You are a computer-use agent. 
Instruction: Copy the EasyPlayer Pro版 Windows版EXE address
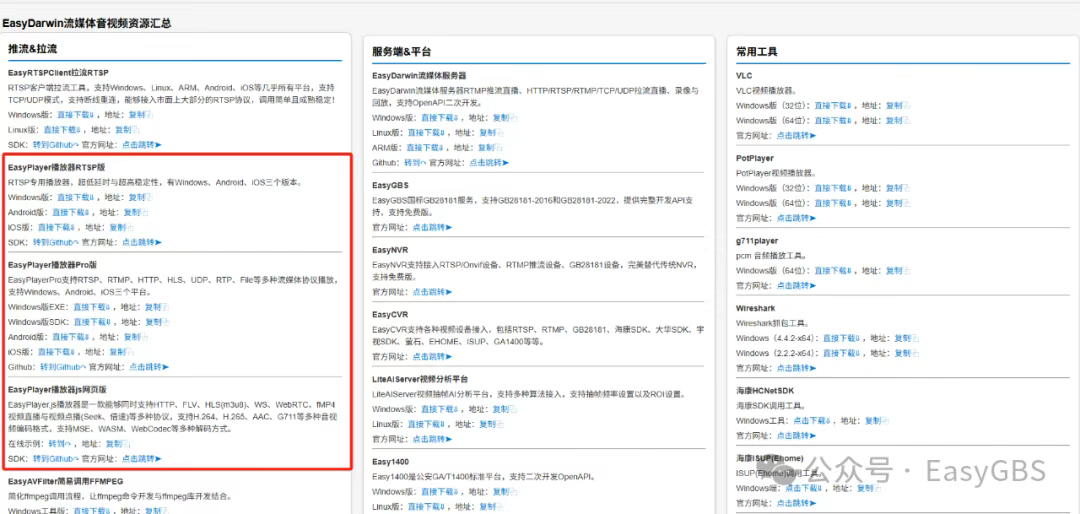pos(156,307)
